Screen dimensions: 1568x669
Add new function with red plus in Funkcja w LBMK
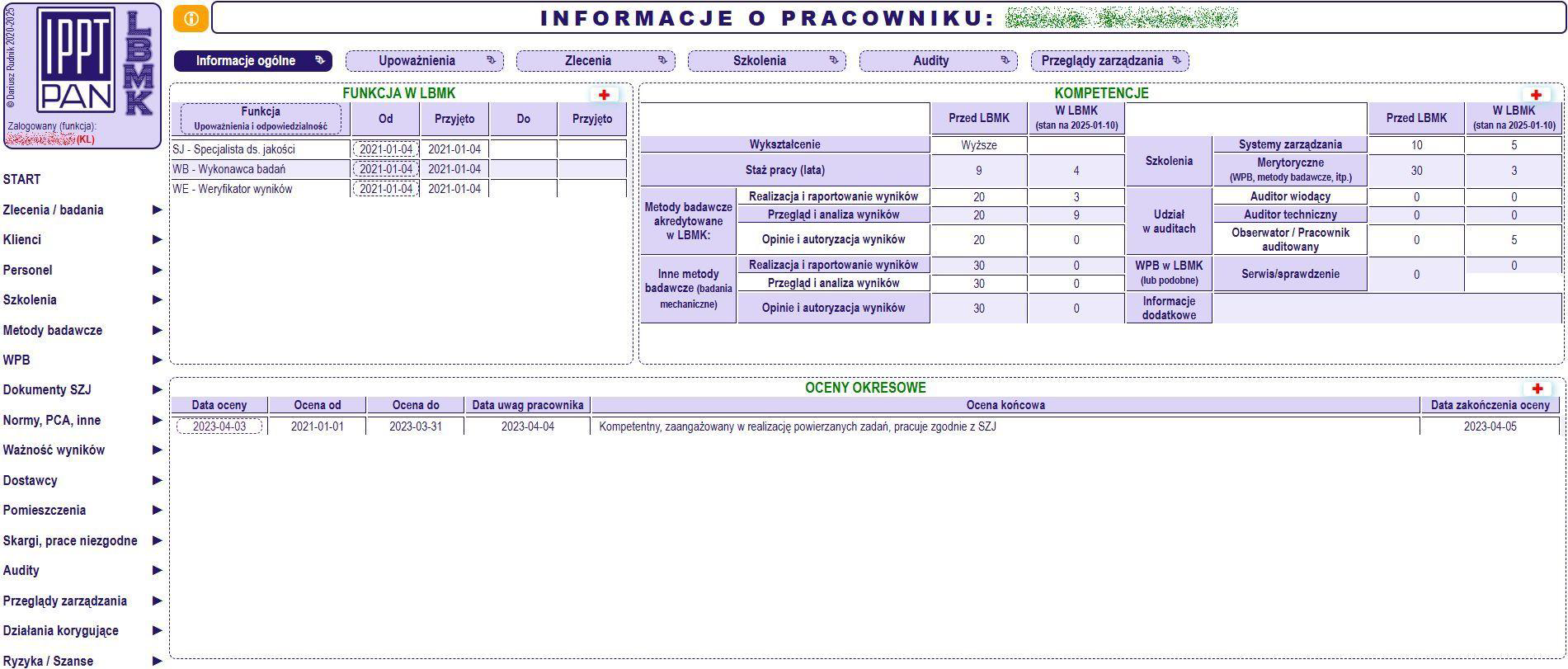point(604,95)
